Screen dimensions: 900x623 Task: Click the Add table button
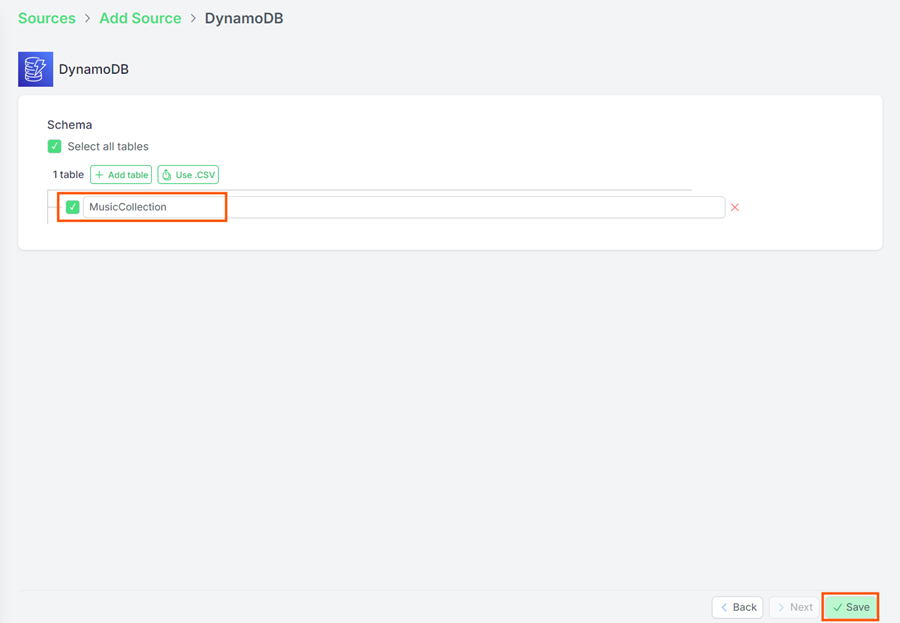point(121,175)
